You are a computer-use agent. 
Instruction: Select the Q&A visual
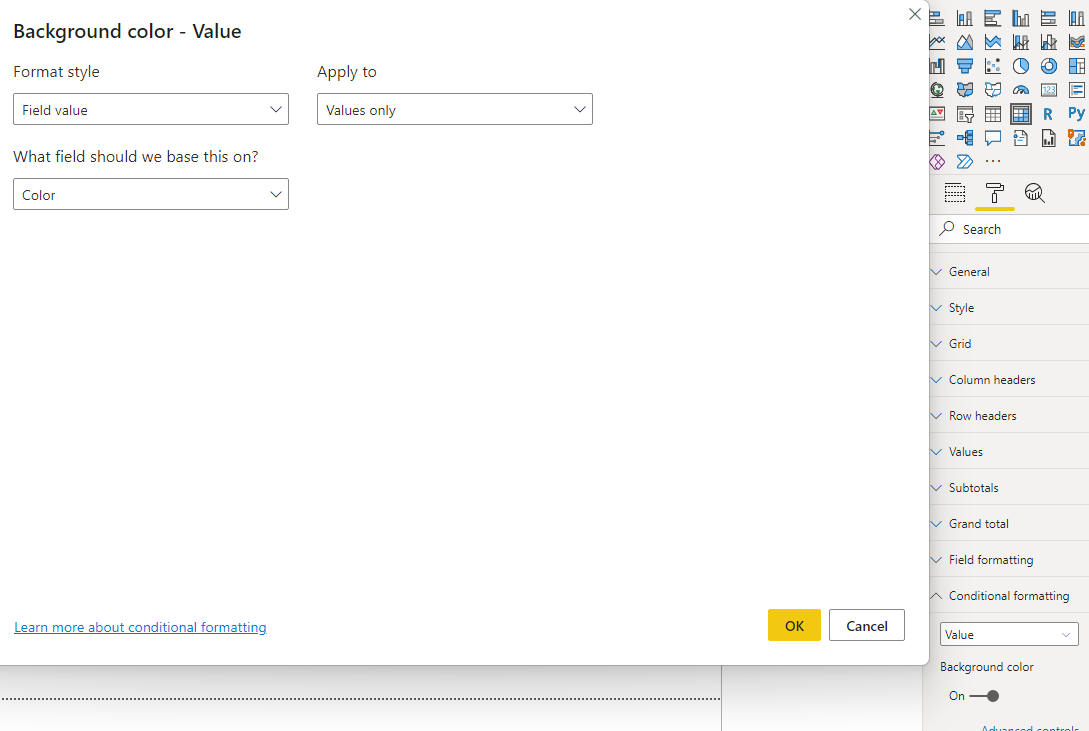click(992, 137)
